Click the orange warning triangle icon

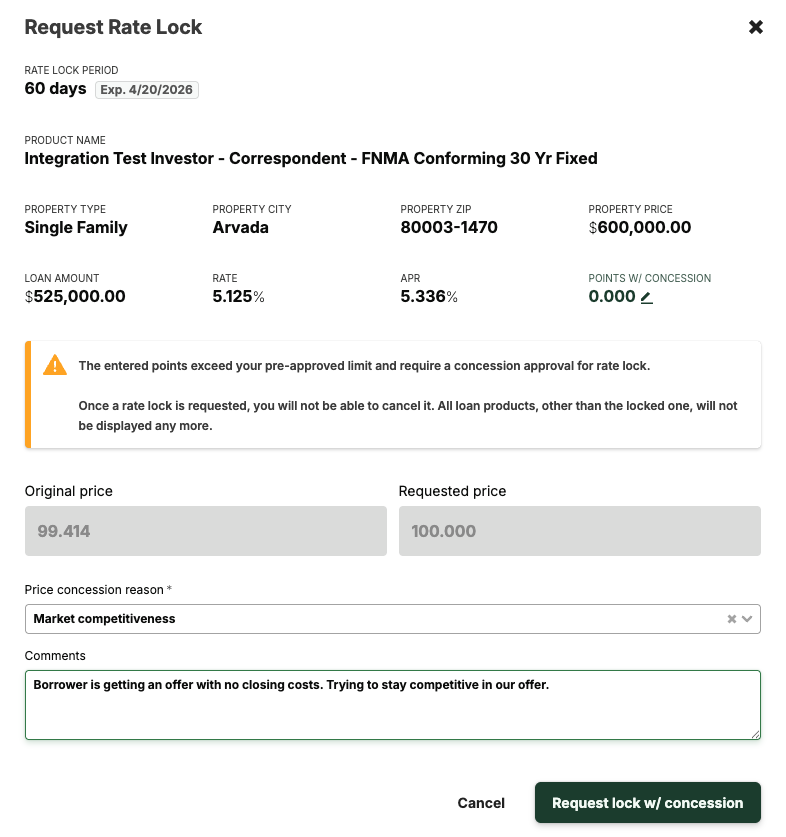coord(55,366)
